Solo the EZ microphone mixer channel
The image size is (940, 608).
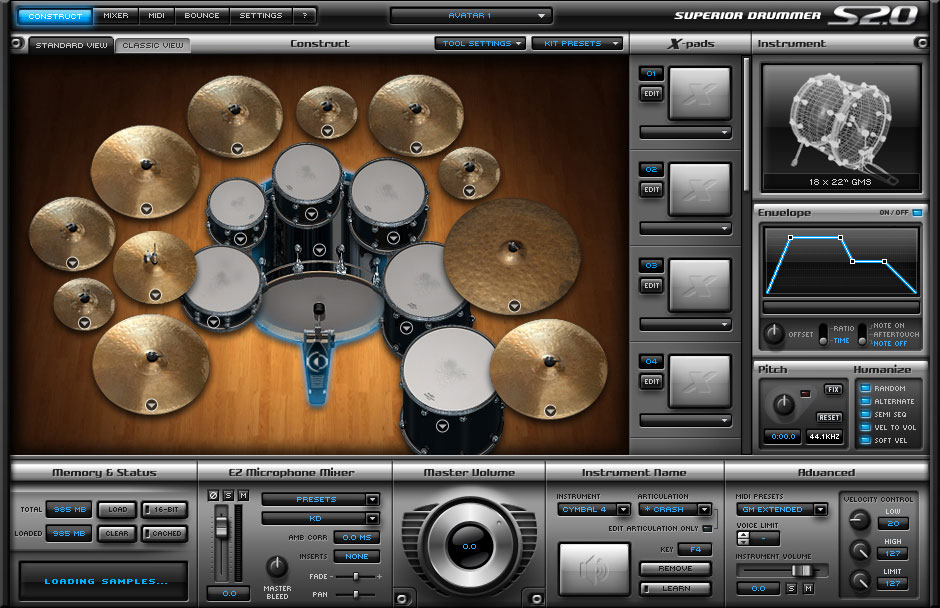(x=227, y=497)
